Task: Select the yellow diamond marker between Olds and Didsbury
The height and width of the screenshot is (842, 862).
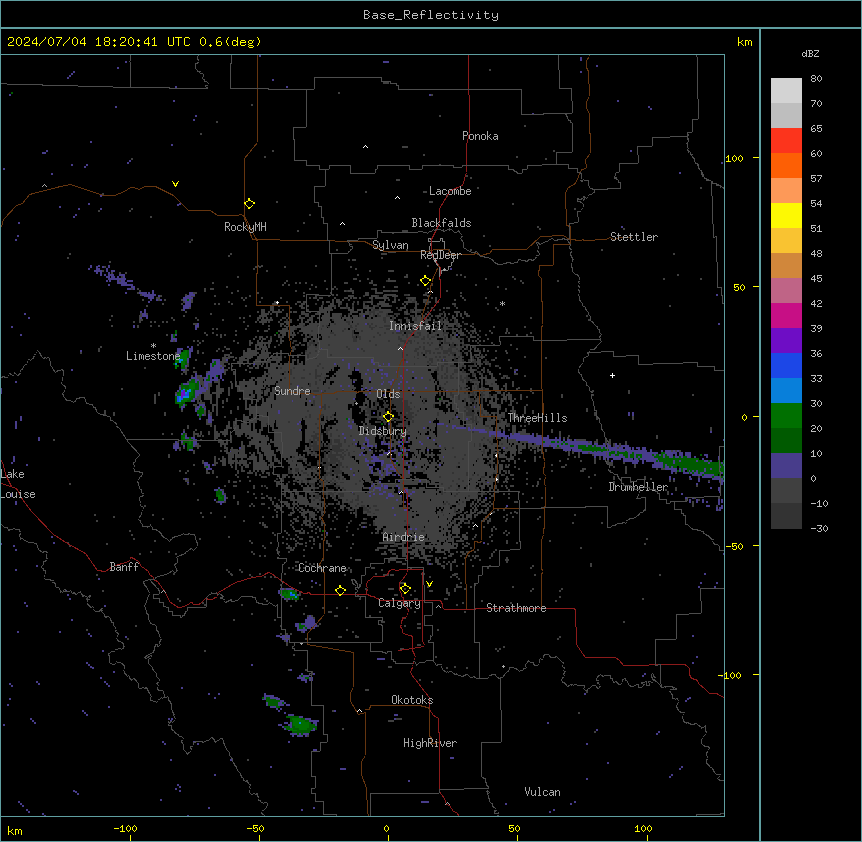Action: click(388, 417)
